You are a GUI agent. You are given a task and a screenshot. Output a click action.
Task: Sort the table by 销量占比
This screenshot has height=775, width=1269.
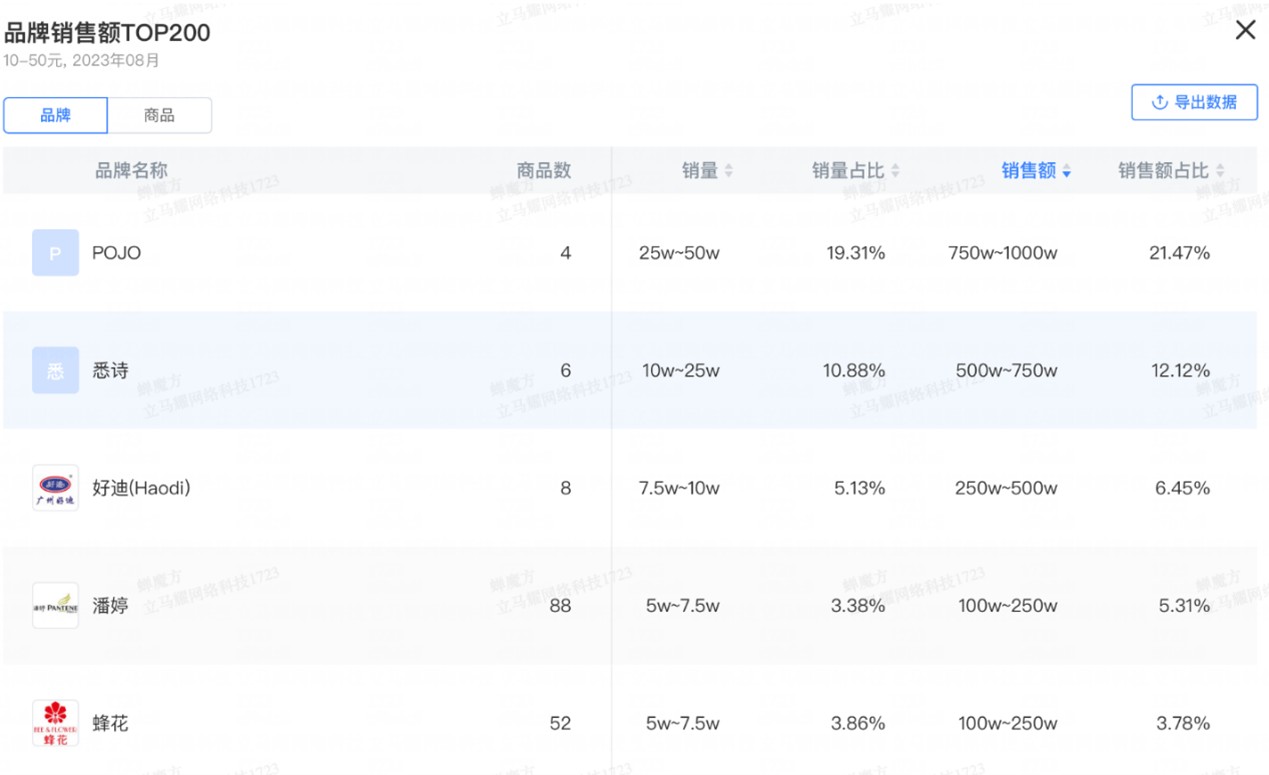[855, 171]
